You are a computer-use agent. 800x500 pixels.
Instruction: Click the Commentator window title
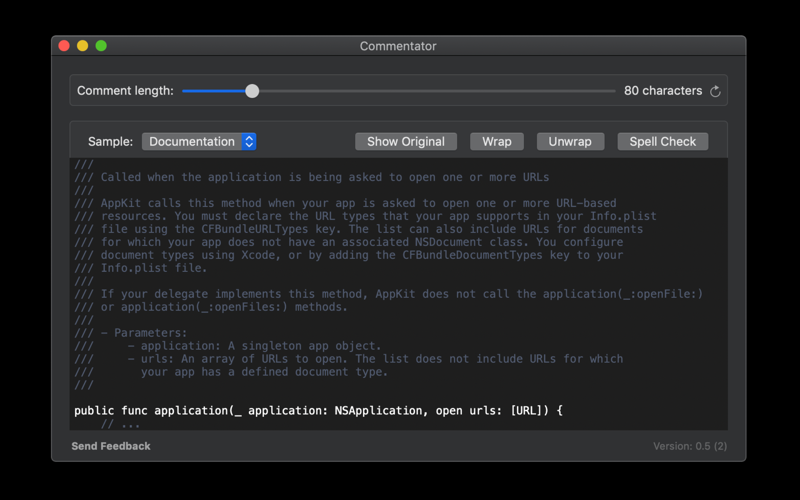coord(398,46)
